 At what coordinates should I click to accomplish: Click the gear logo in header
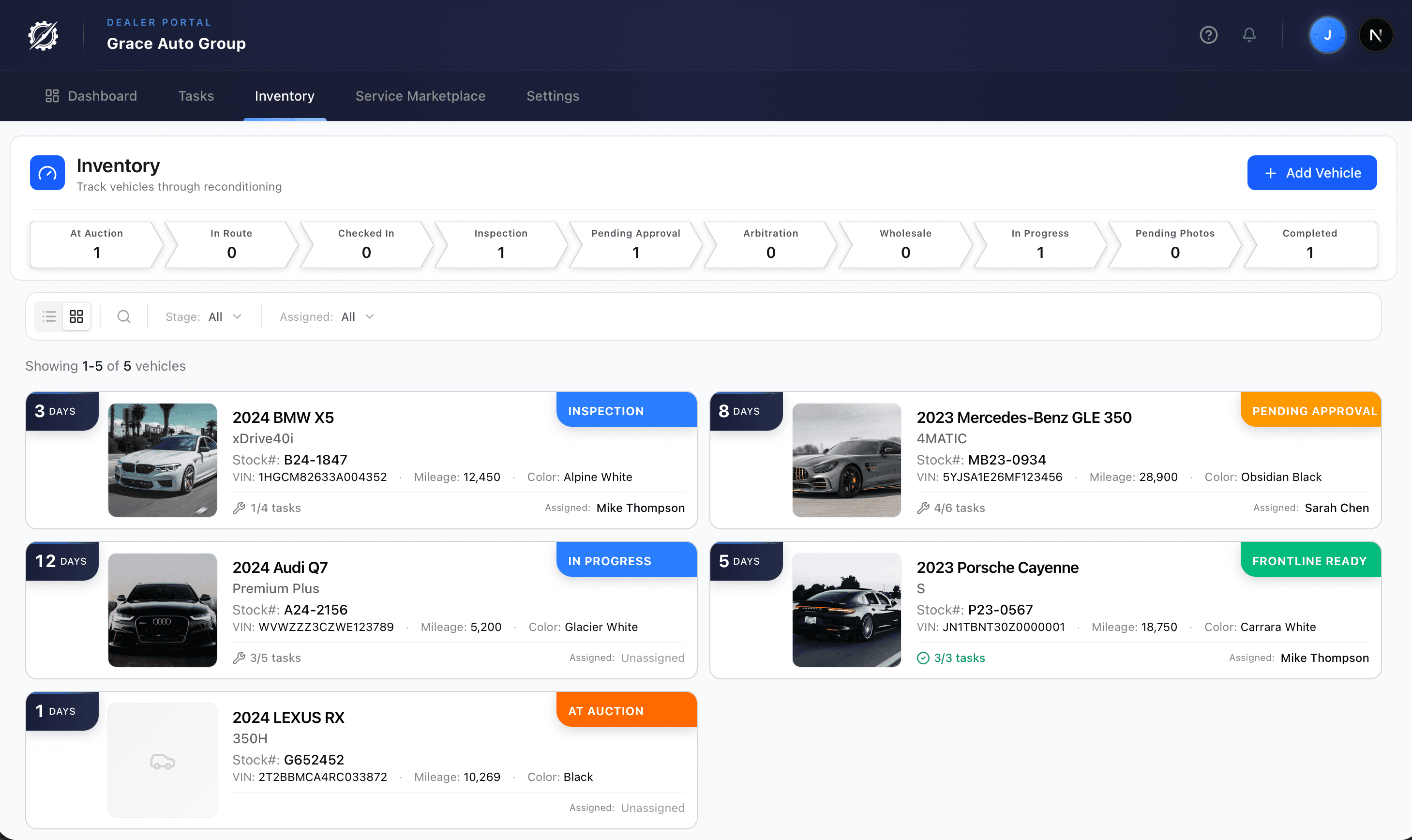(43, 35)
